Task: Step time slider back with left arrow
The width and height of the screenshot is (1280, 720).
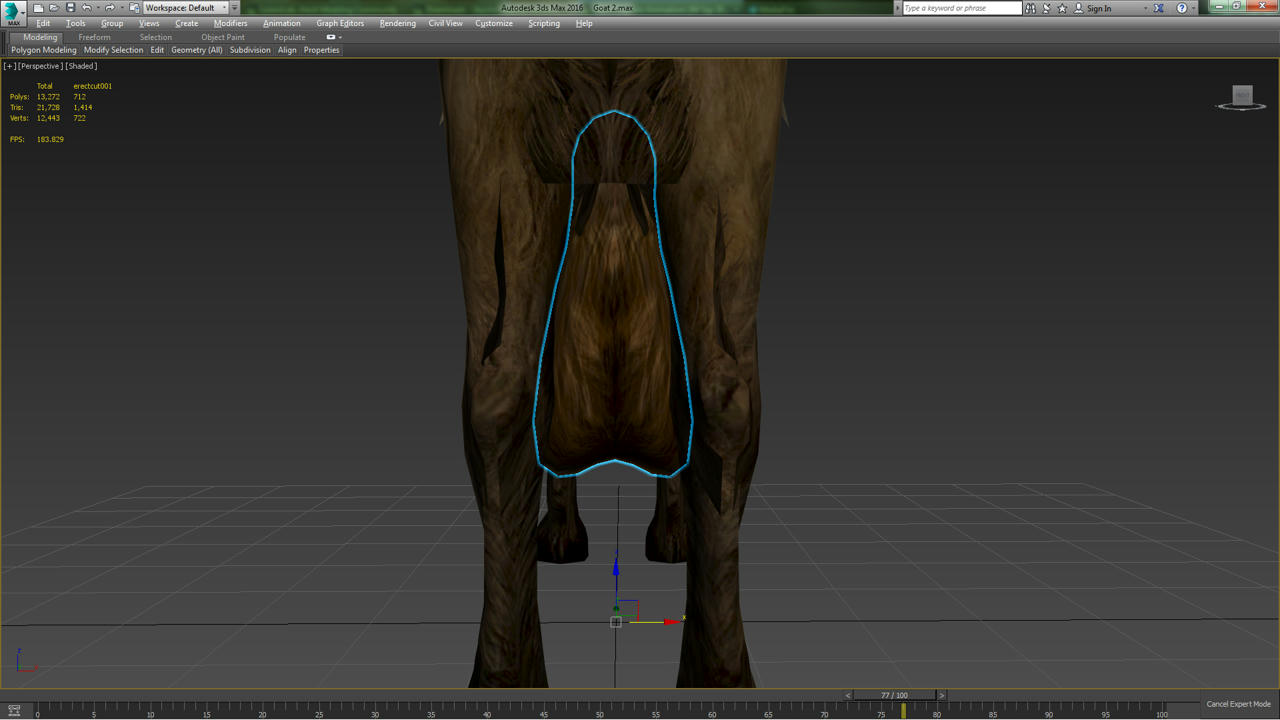Action: click(x=849, y=695)
